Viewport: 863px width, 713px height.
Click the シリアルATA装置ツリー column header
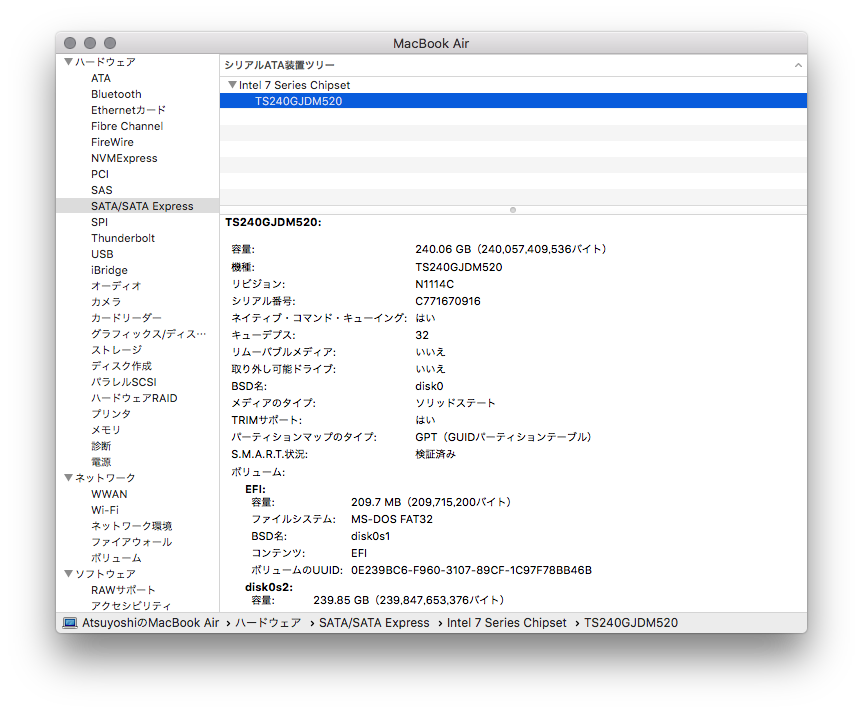click(x=513, y=65)
